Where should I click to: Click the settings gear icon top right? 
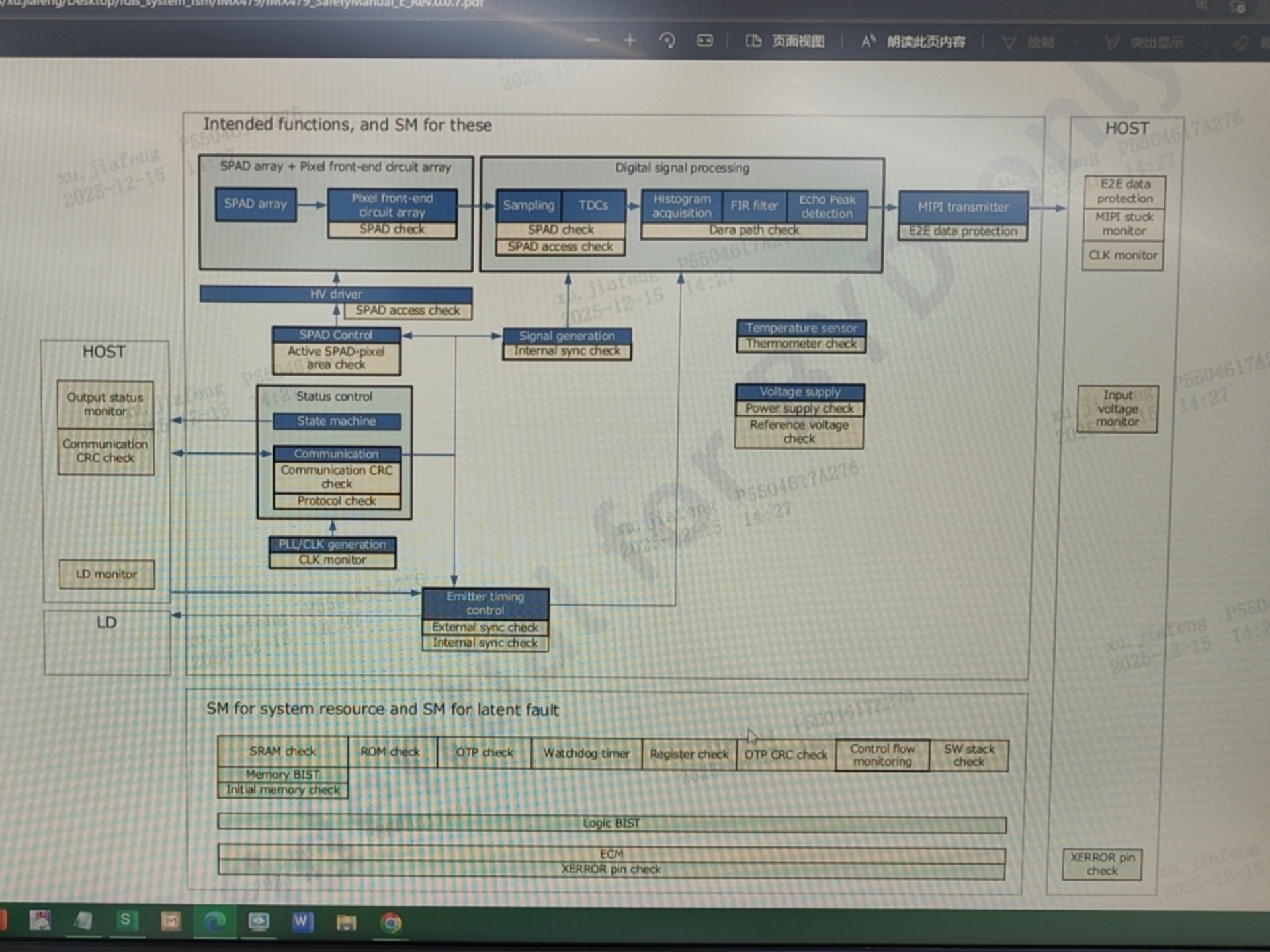[1238, 7]
